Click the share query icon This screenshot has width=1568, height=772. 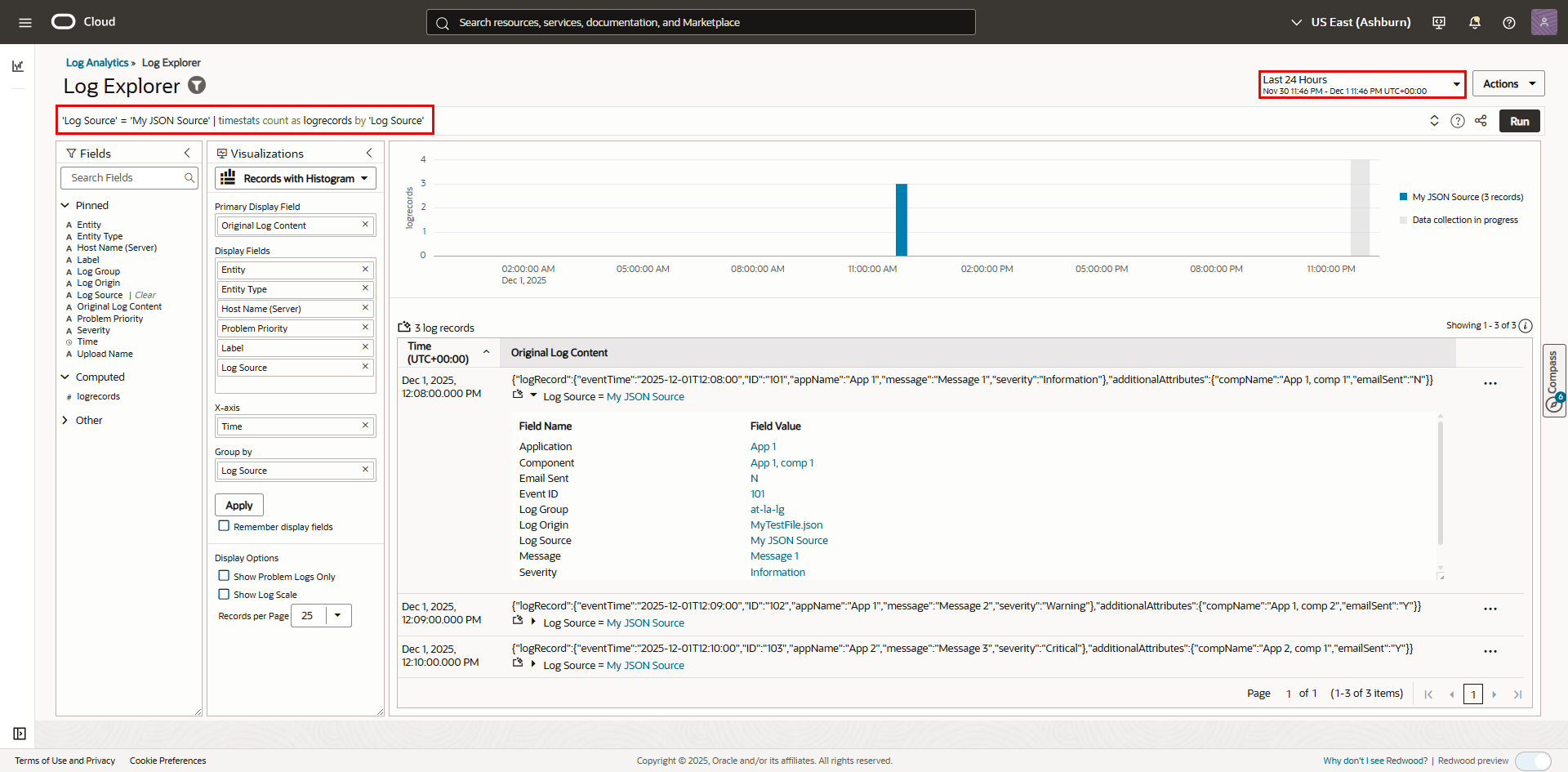pyautogui.click(x=1481, y=121)
